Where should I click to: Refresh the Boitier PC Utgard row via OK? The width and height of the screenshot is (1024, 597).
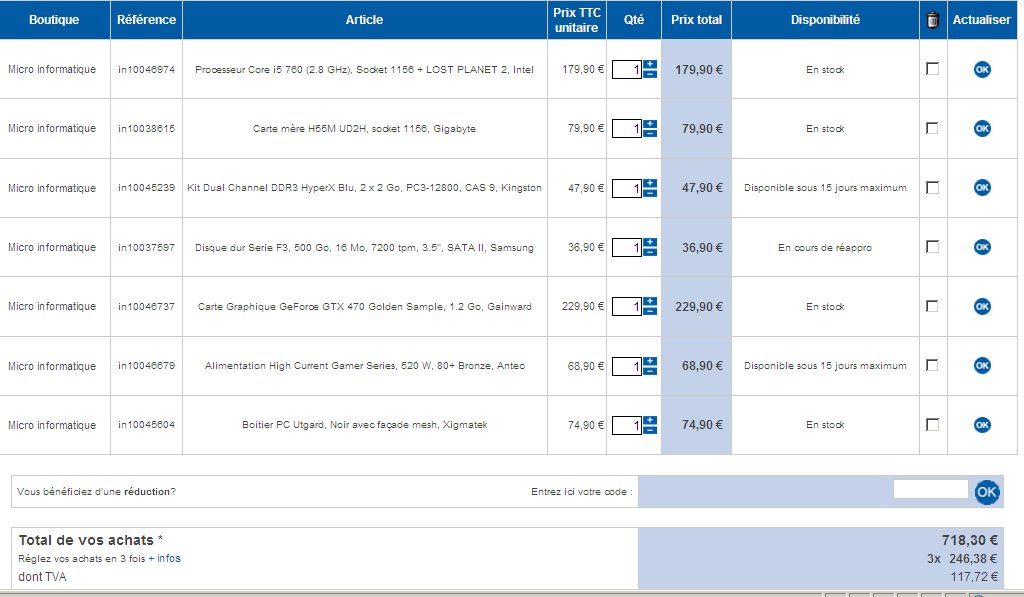click(x=982, y=425)
